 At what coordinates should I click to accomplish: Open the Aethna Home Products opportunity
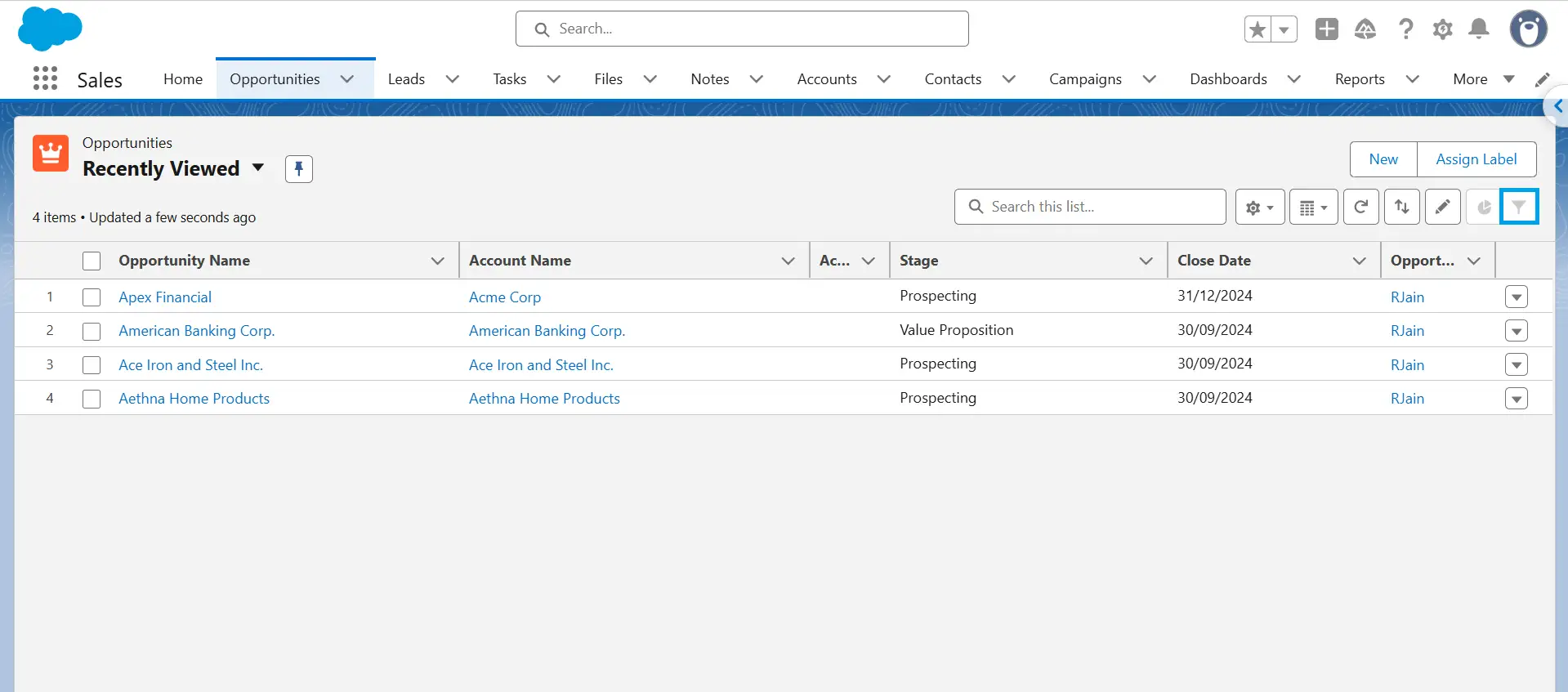[x=194, y=399]
